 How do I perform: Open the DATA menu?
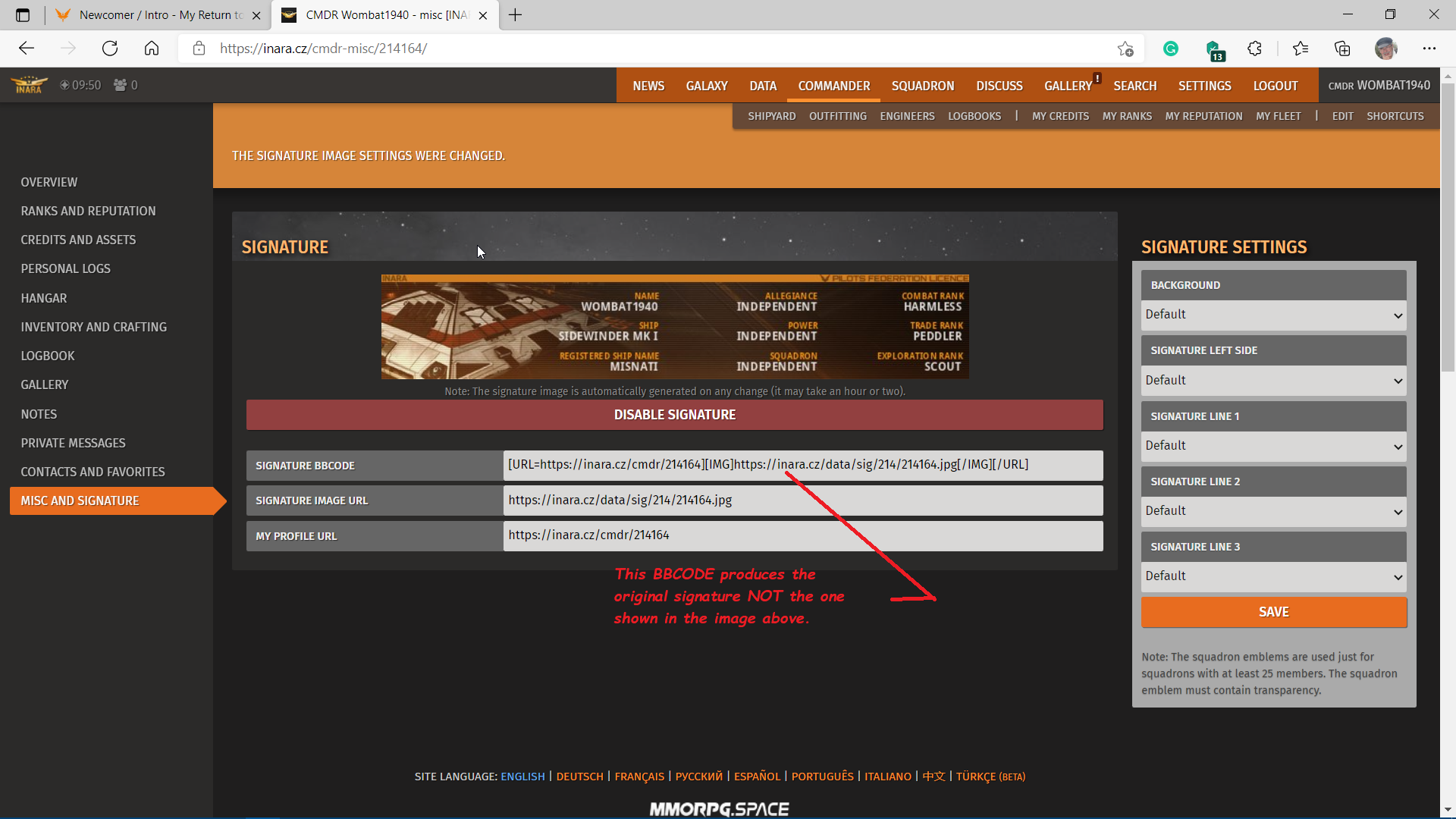763,86
